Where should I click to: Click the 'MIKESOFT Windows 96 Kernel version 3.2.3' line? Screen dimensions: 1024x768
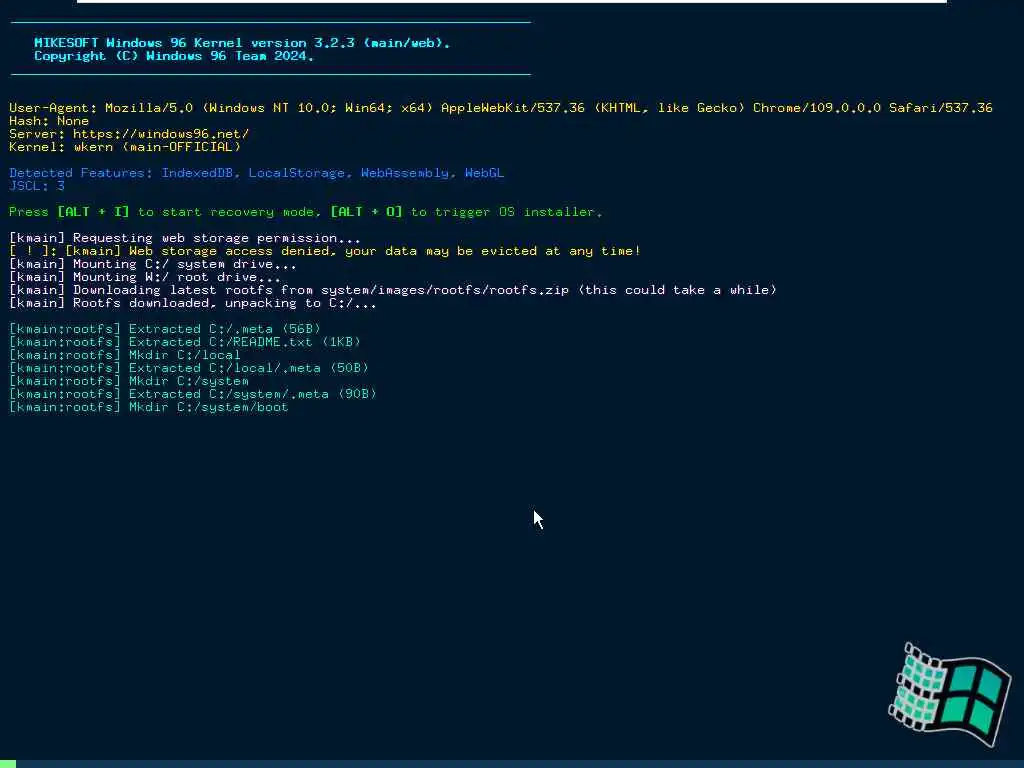point(242,43)
